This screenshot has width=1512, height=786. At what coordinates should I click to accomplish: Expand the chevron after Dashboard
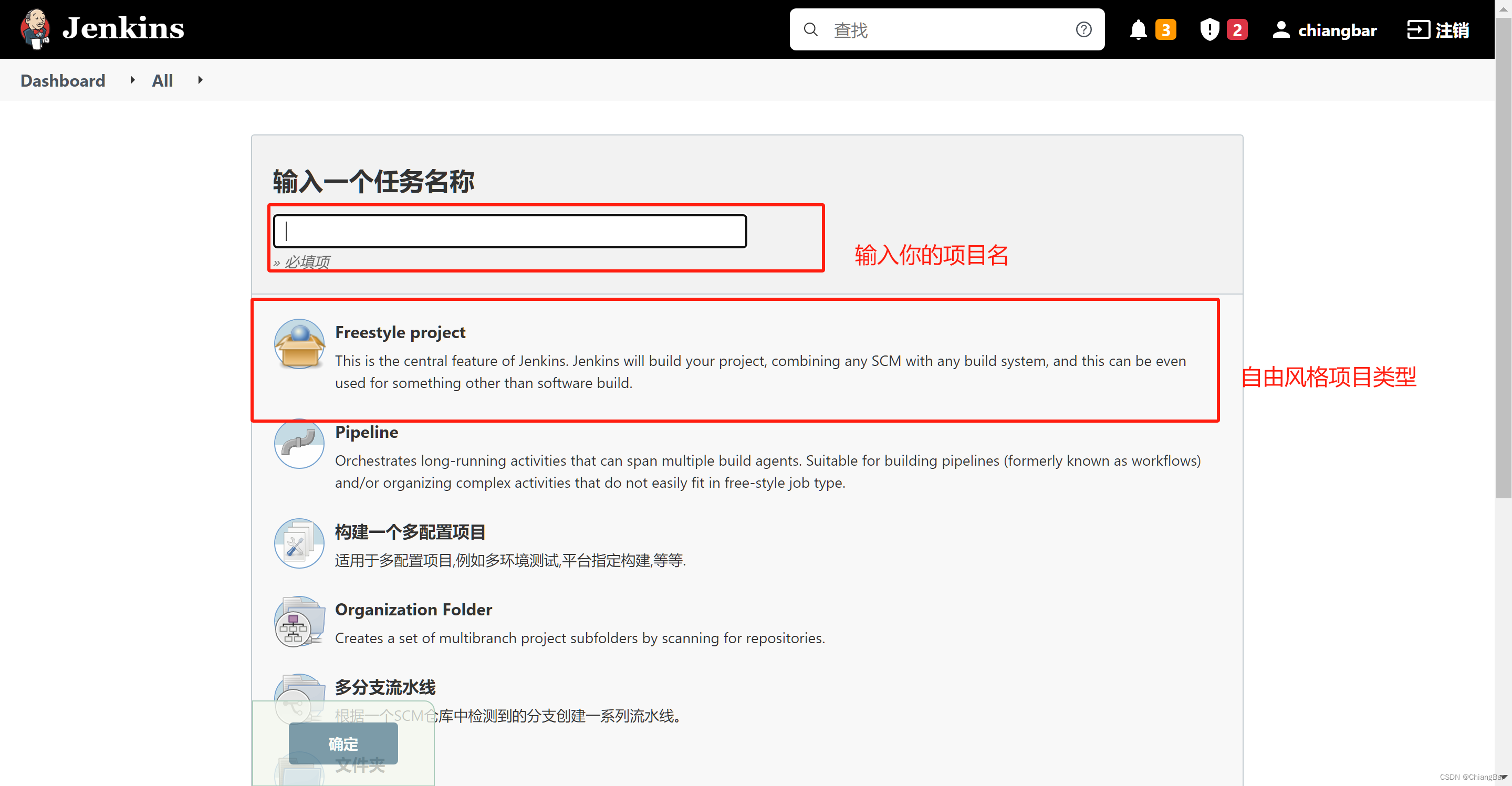click(132, 80)
